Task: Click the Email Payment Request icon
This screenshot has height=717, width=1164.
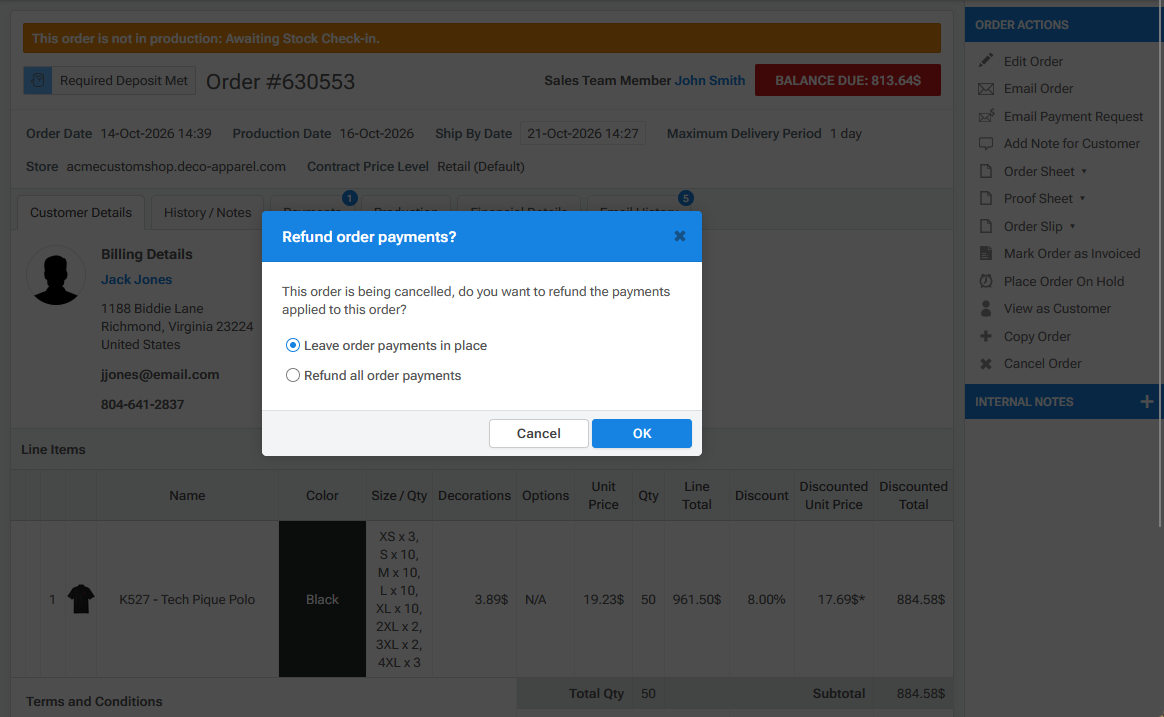Action: (x=986, y=116)
